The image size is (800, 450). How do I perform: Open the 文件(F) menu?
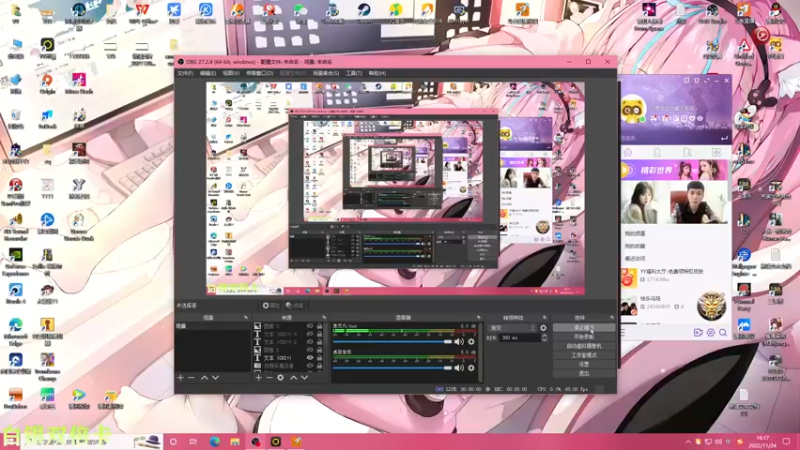[185, 73]
